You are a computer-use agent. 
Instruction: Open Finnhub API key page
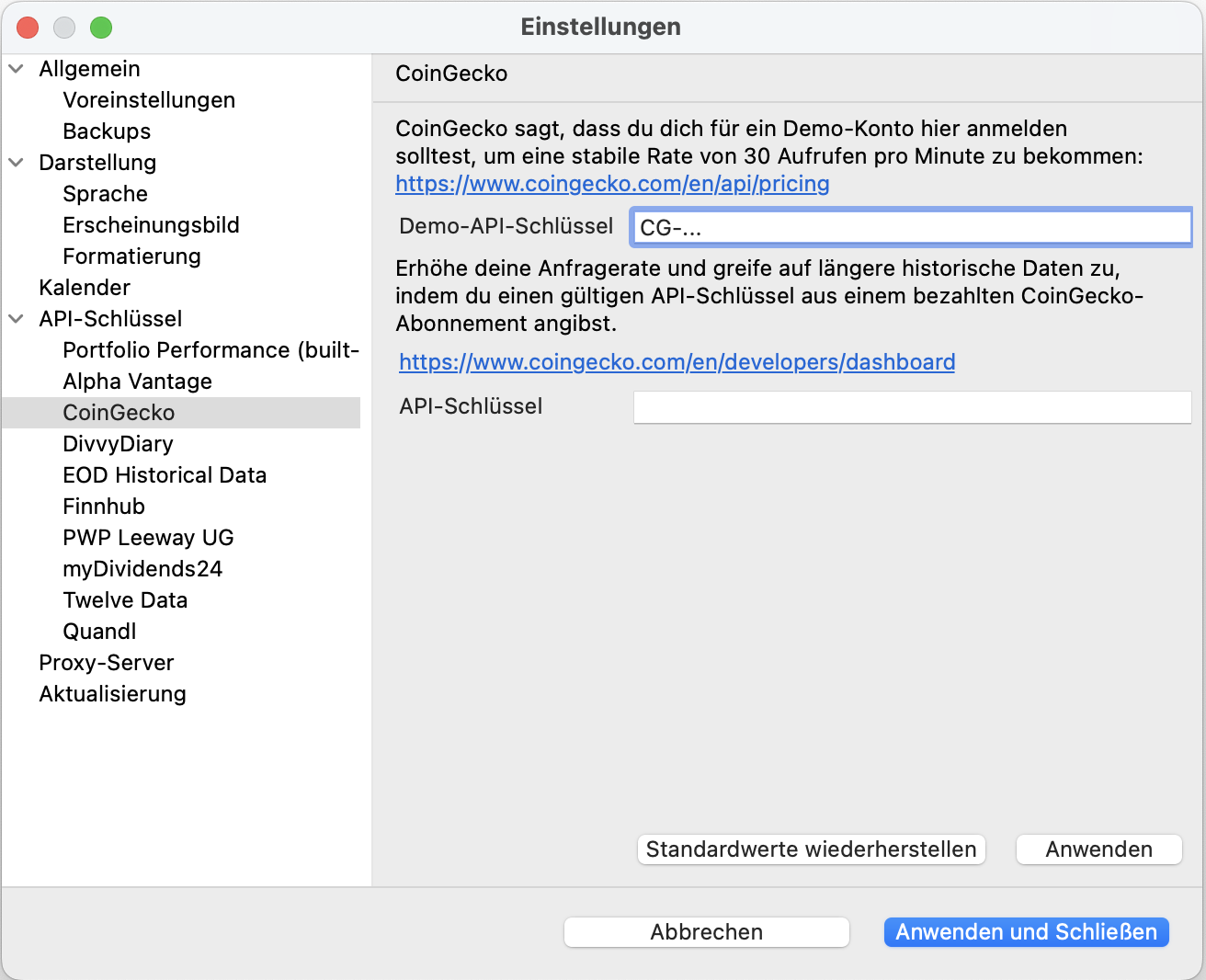104,507
